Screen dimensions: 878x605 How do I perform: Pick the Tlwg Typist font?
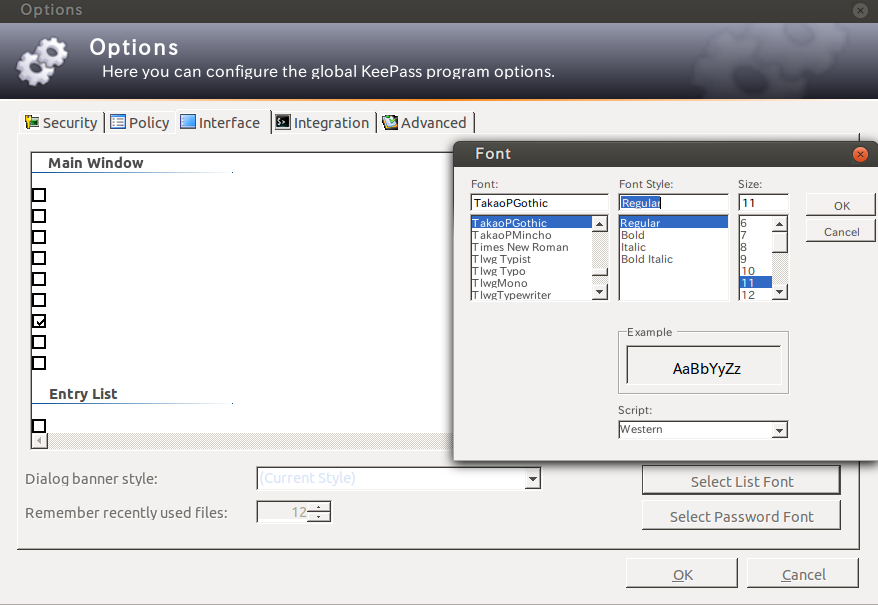point(531,259)
